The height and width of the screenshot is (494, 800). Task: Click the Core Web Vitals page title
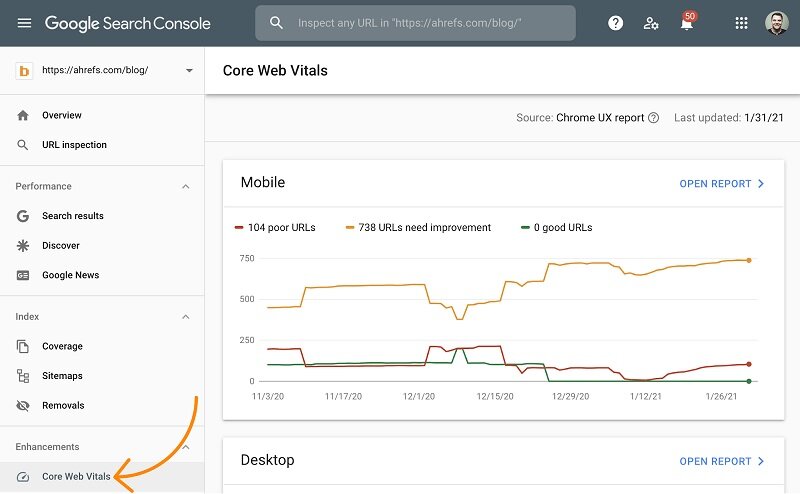[275, 70]
